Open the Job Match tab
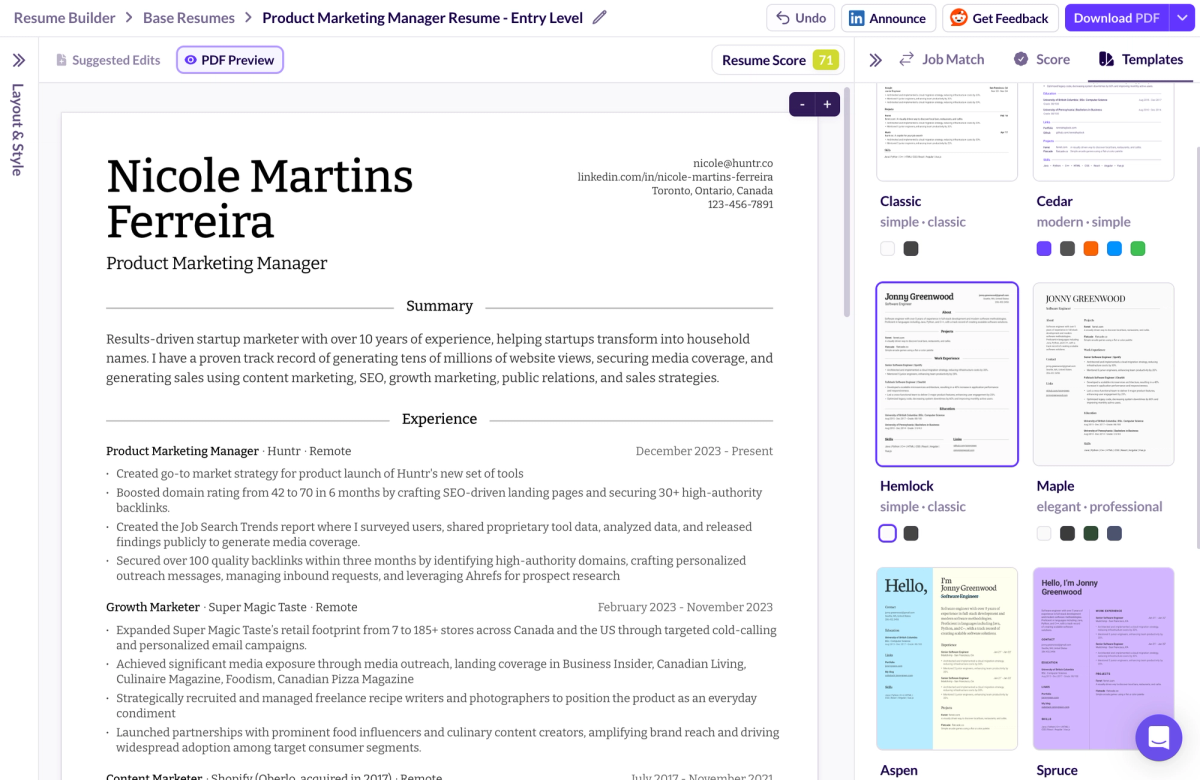1200x780 pixels. 942,59
